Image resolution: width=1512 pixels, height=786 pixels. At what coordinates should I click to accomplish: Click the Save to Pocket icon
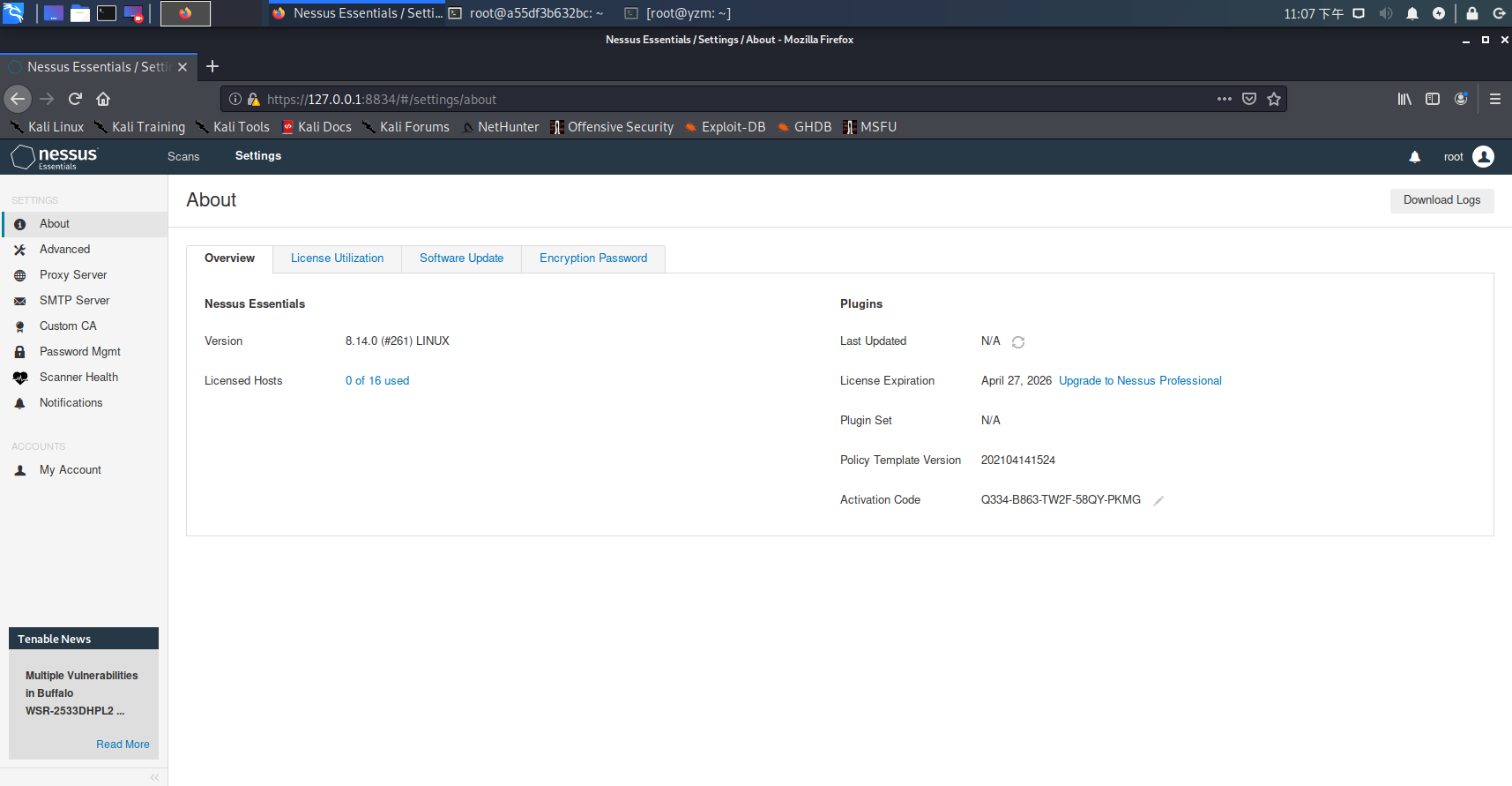pos(1249,99)
